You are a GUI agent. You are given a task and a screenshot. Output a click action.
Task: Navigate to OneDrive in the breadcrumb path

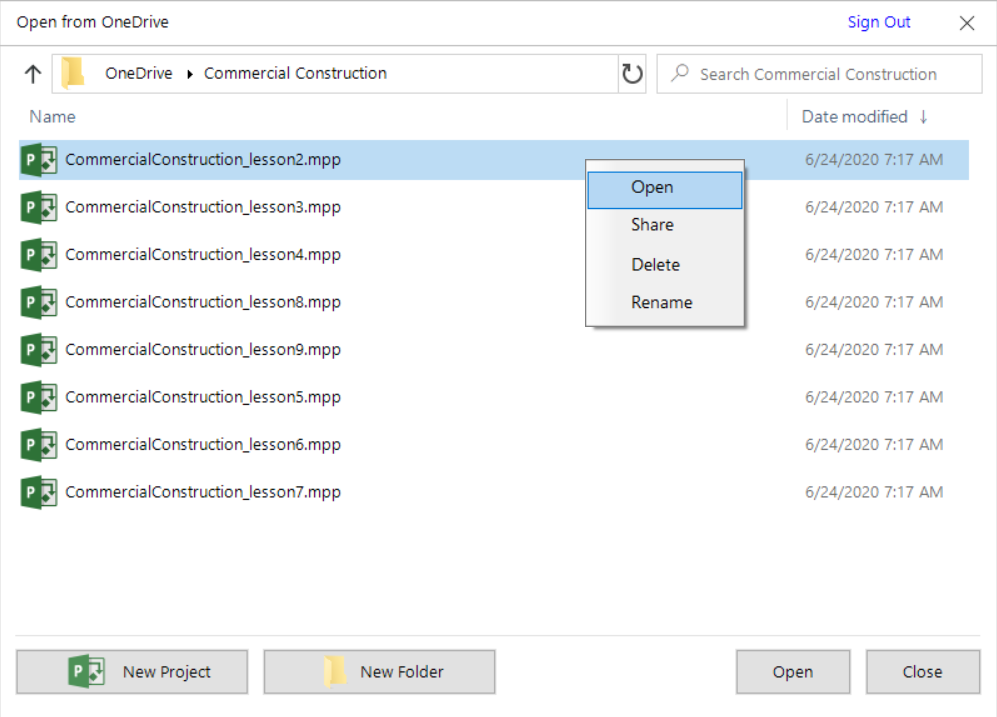[138, 74]
